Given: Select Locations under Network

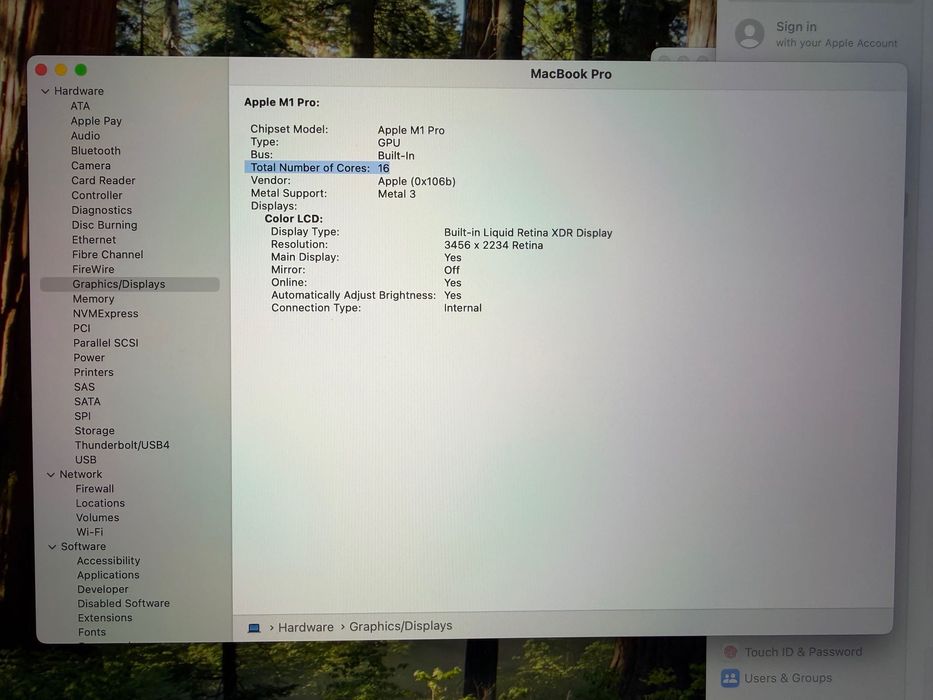Looking at the screenshot, I should click(100, 503).
